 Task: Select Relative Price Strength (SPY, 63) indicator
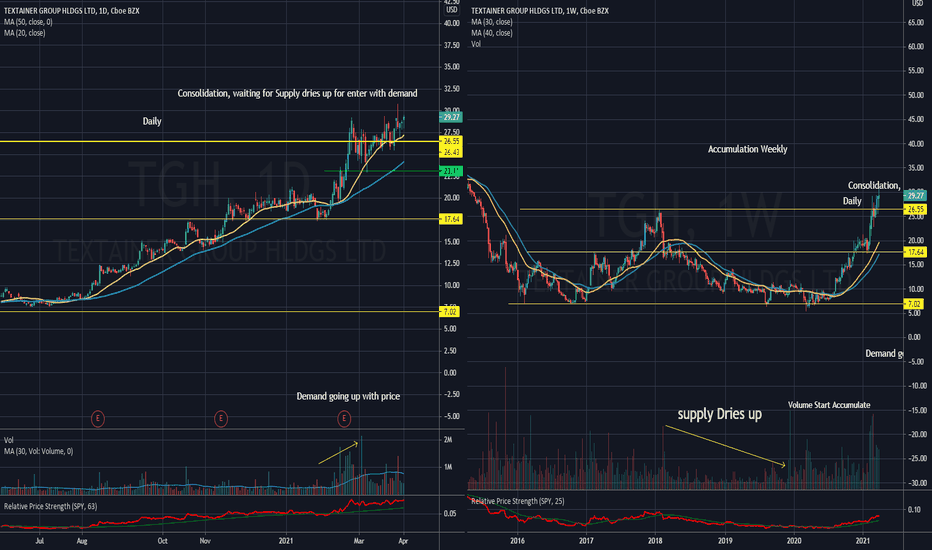[51, 506]
